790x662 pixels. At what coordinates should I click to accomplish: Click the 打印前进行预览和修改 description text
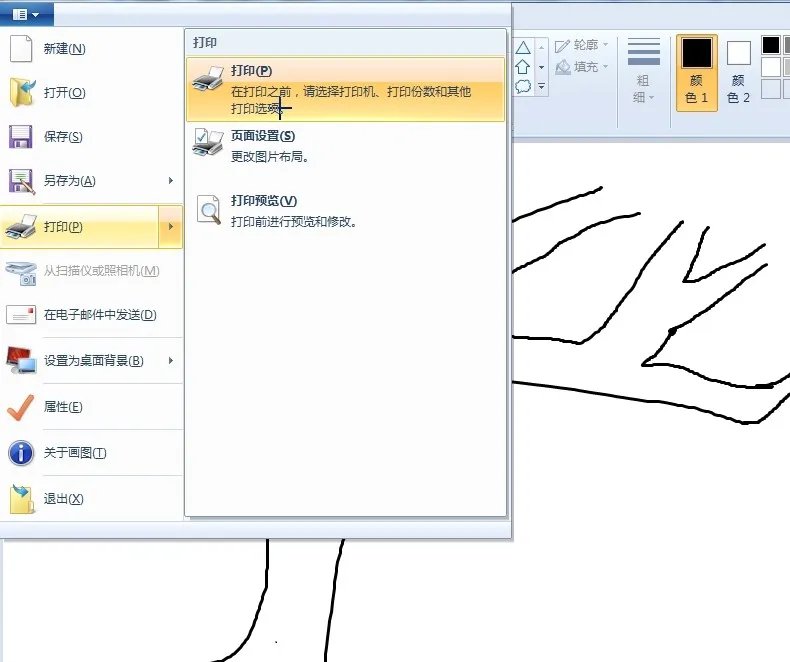click(294, 222)
